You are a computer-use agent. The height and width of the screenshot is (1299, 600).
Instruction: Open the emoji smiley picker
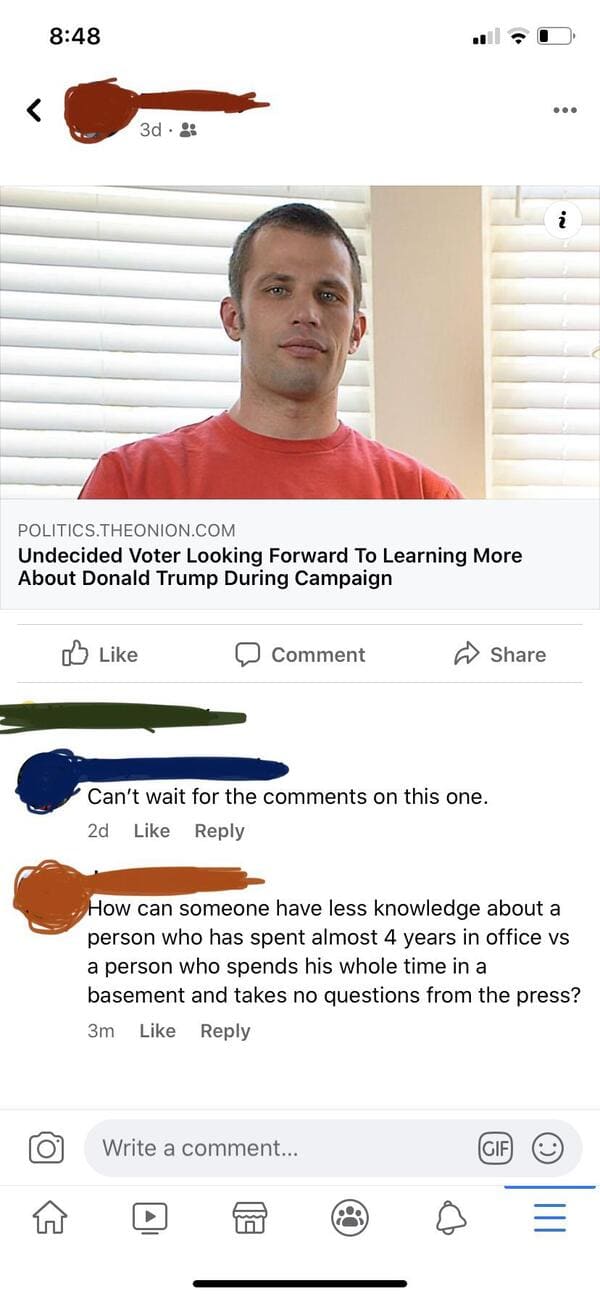point(547,1147)
